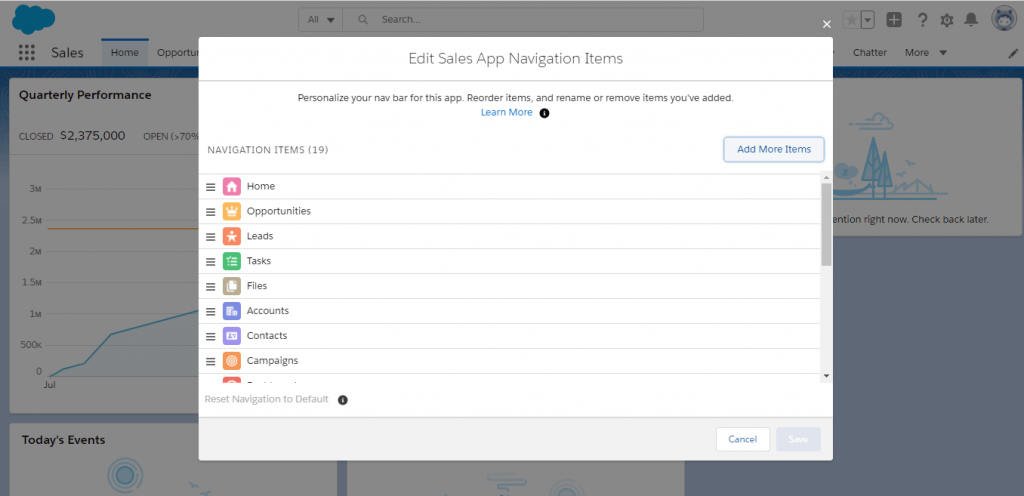Click info icon next to Learn More
This screenshot has width=1024, height=496.
pyautogui.click(x=544, y=113)
